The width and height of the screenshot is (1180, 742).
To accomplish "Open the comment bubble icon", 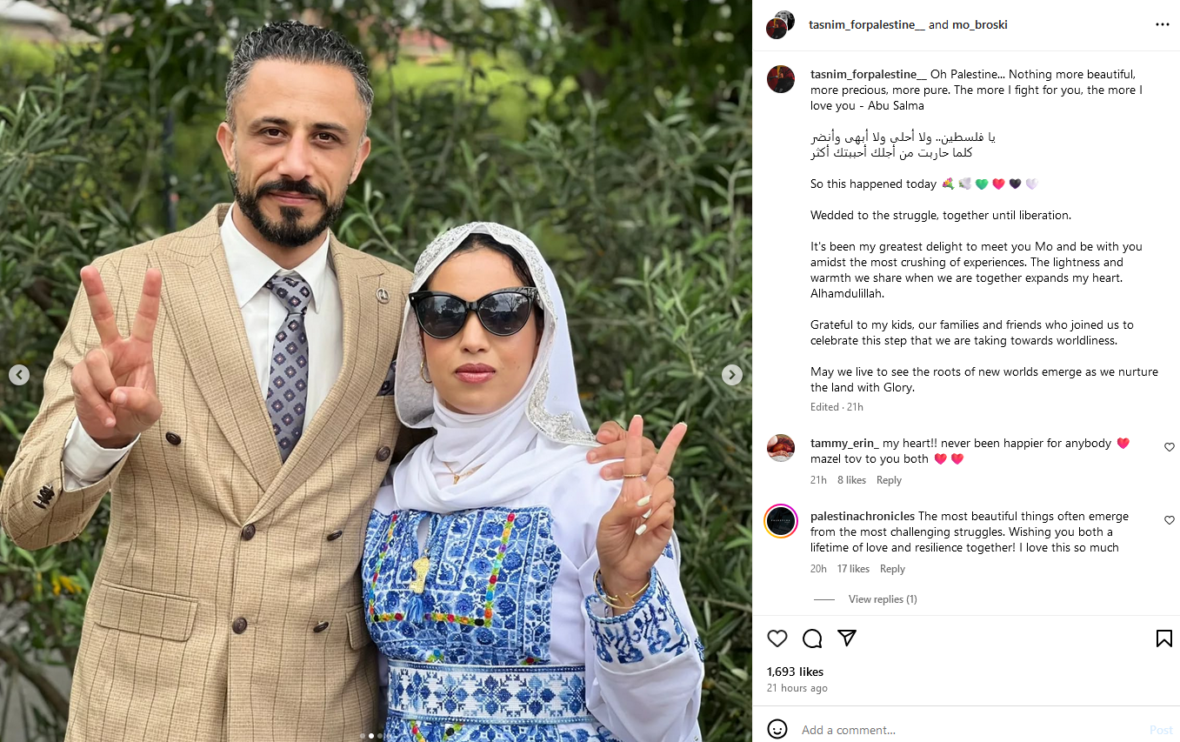I will pos(812,639).
